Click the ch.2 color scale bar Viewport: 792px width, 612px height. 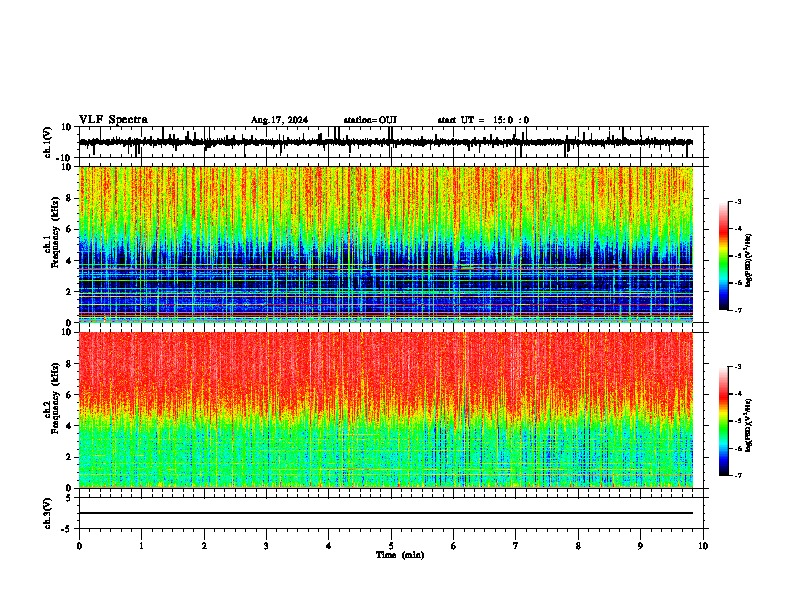[x=723, y=421]
